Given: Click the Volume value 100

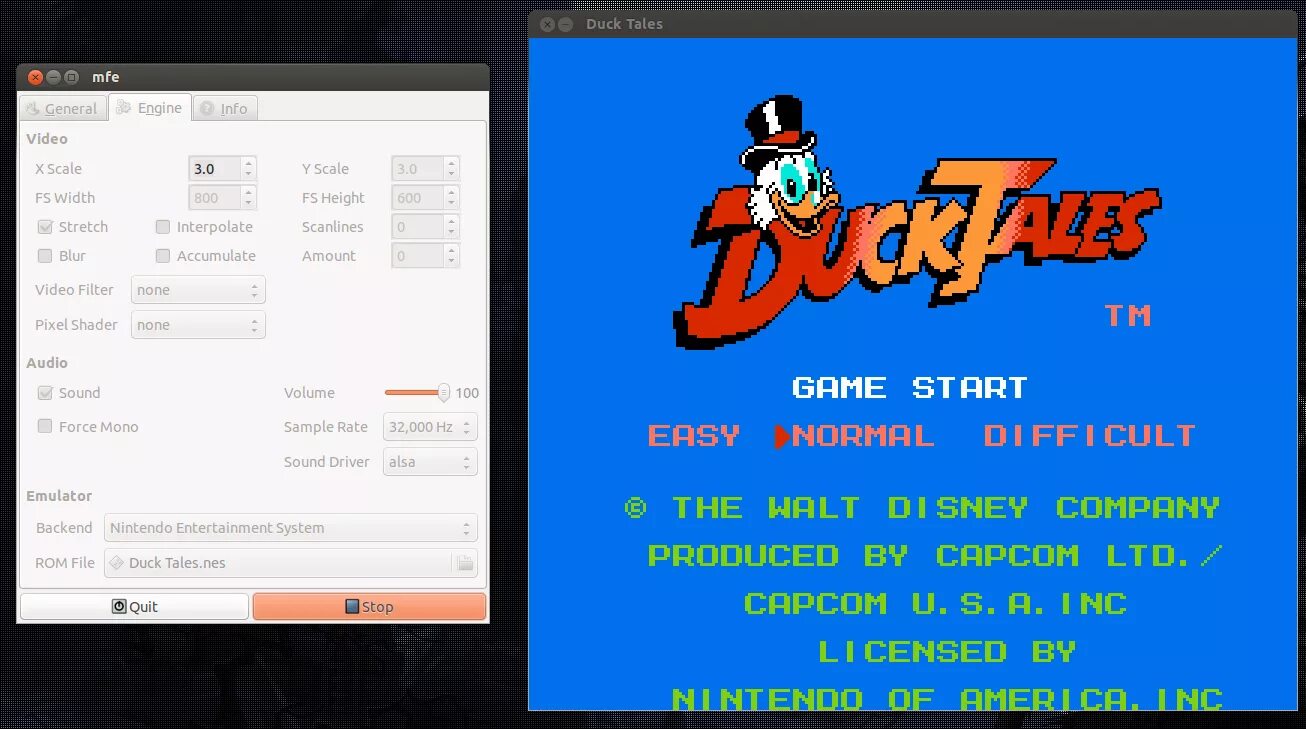Looking at the screenshot, I should pyautogui.click(x=467, y=393).
